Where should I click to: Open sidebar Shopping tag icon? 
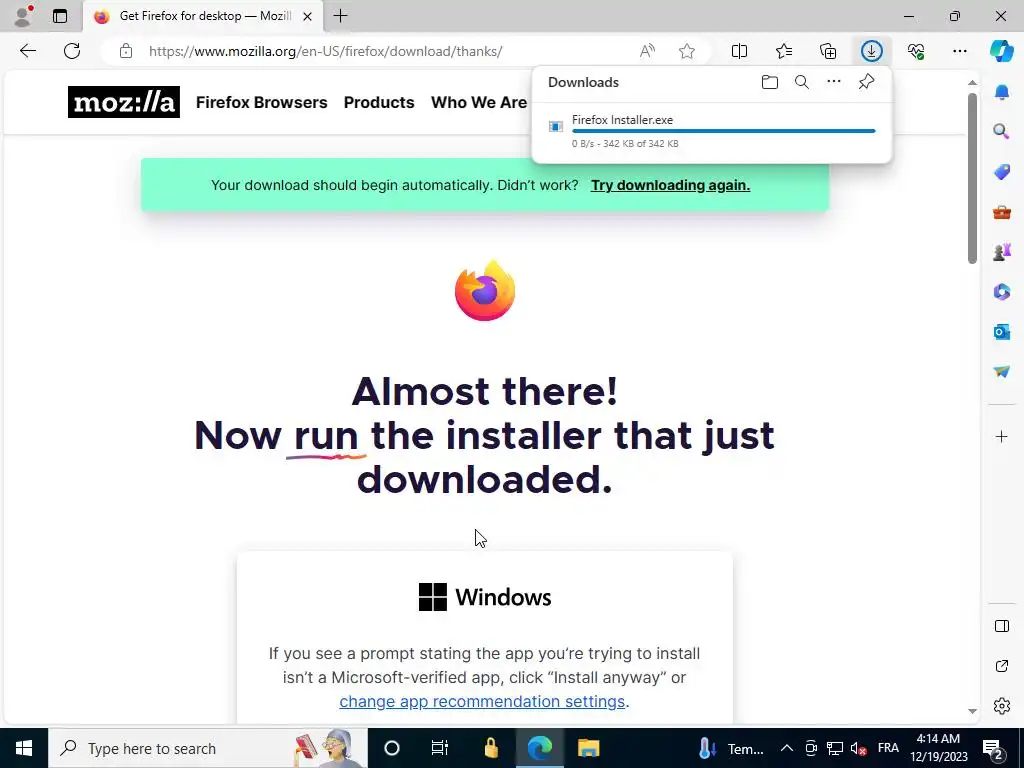click(x=1001, y=172)
